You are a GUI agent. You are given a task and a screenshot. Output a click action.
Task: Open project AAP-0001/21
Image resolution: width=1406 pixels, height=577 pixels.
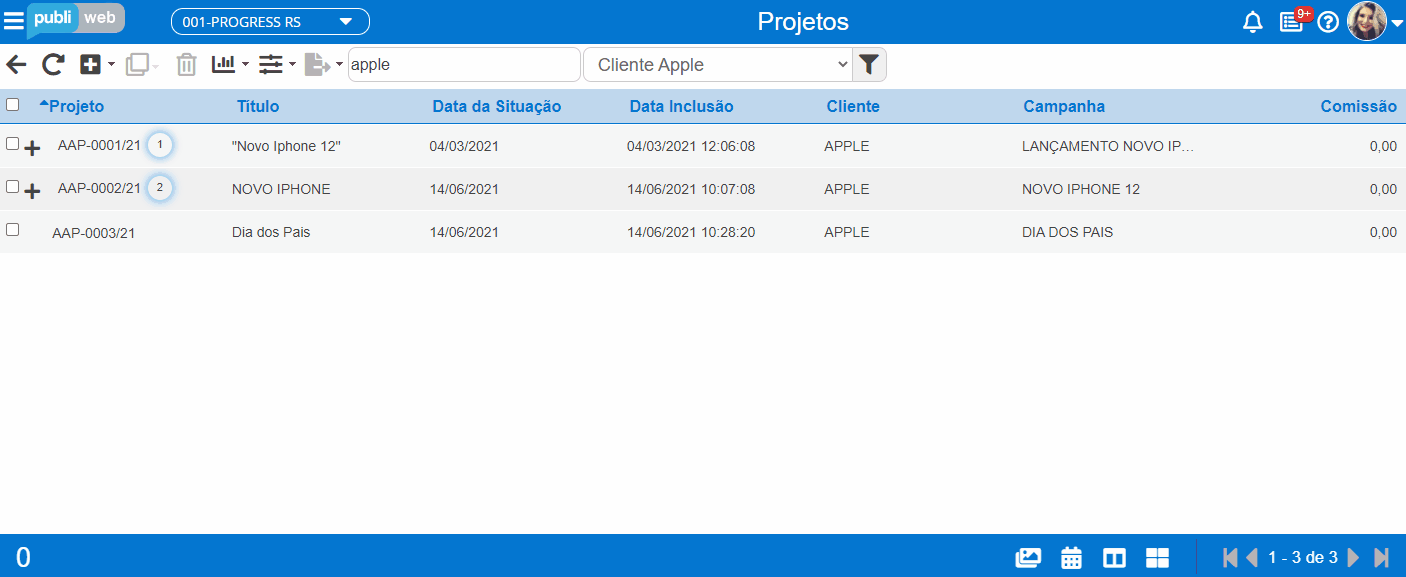(99, 146)
